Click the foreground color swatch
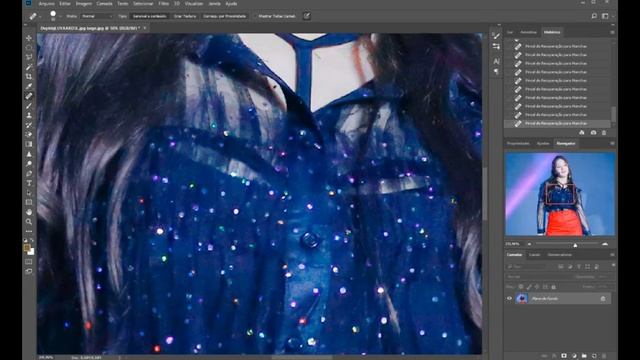 coord(27,248)
